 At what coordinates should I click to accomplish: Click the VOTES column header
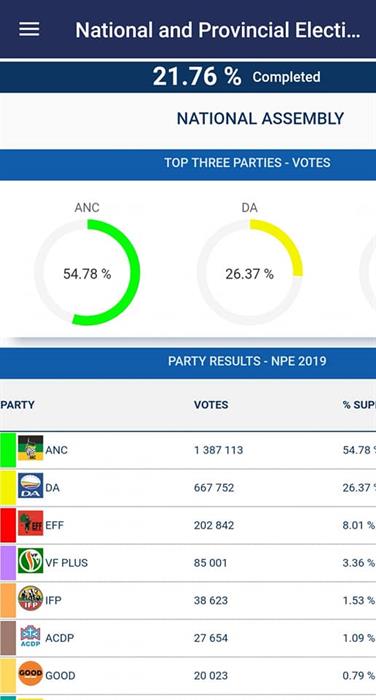pos(211,405)
